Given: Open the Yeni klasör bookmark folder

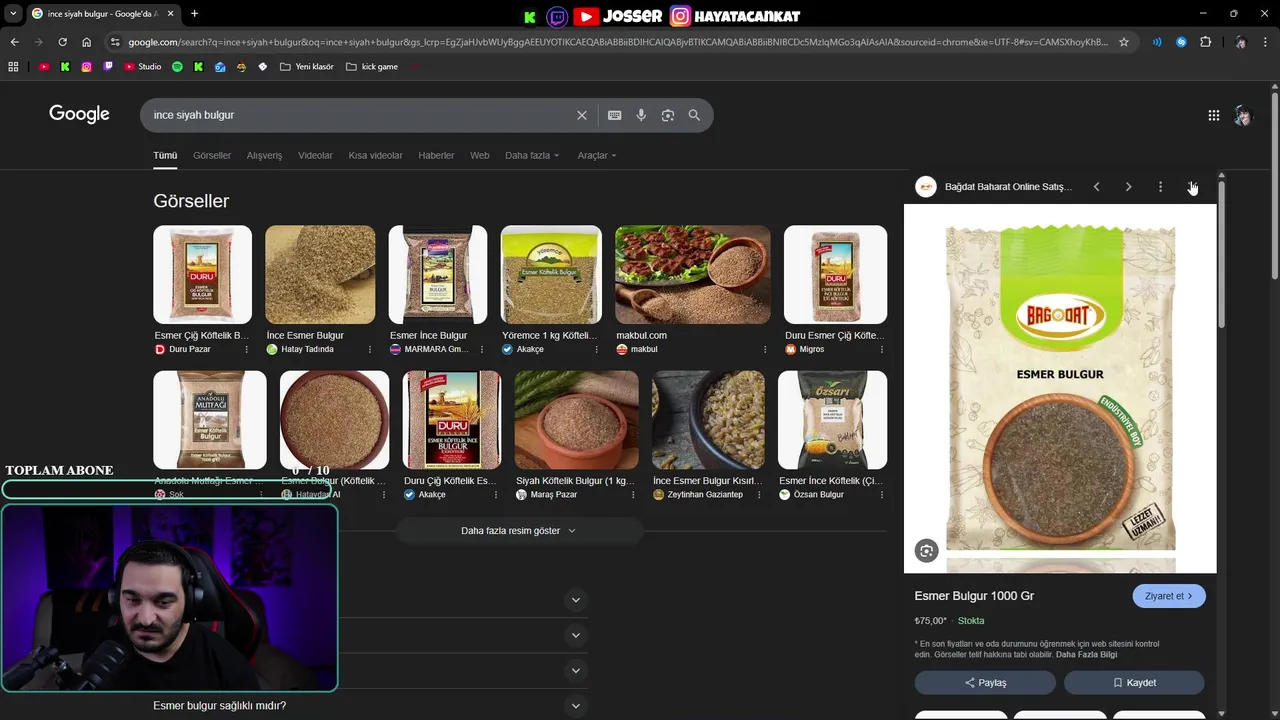Looking at the screenshot, I should click(306, 67).
